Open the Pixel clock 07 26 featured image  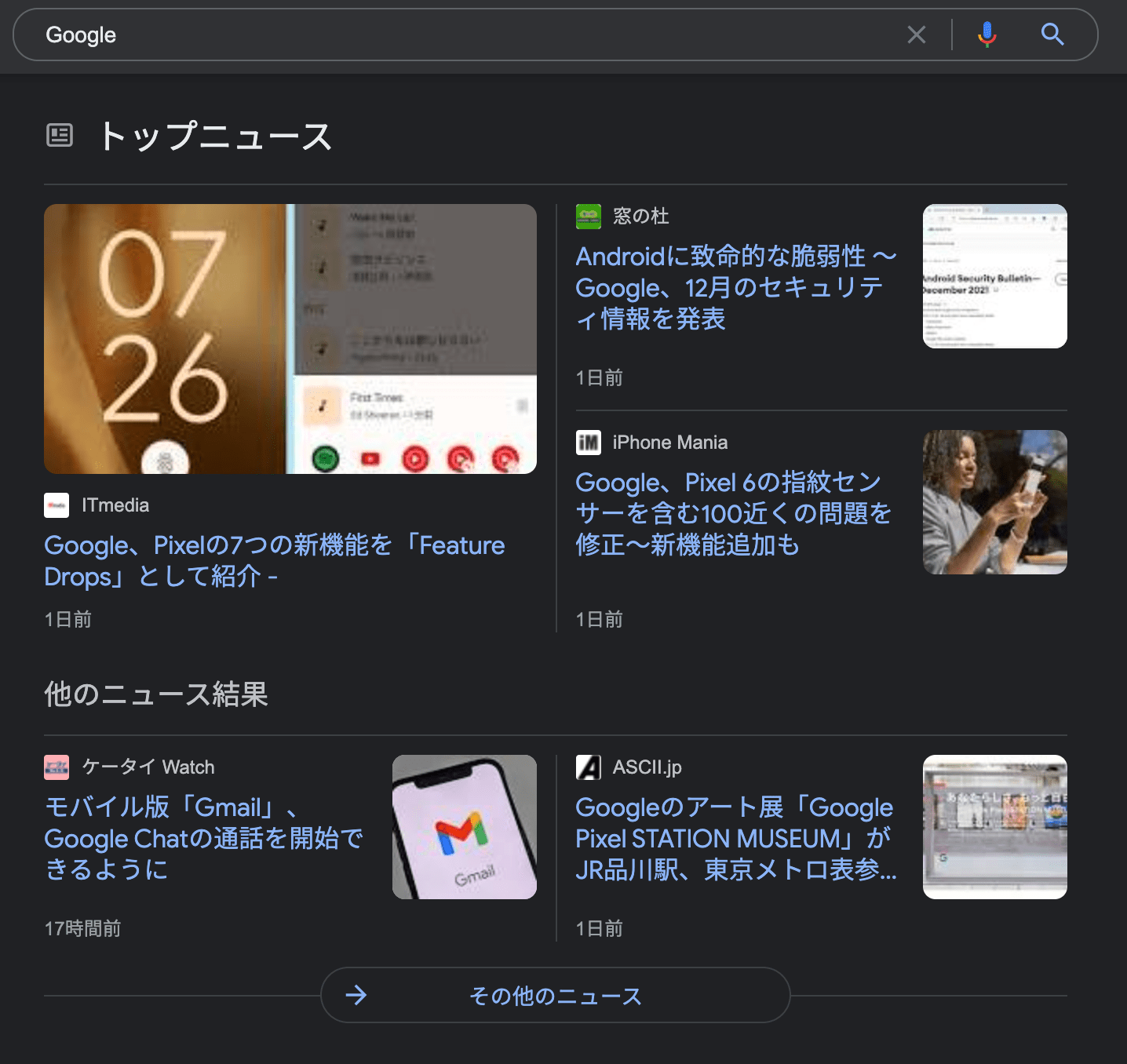290,339
